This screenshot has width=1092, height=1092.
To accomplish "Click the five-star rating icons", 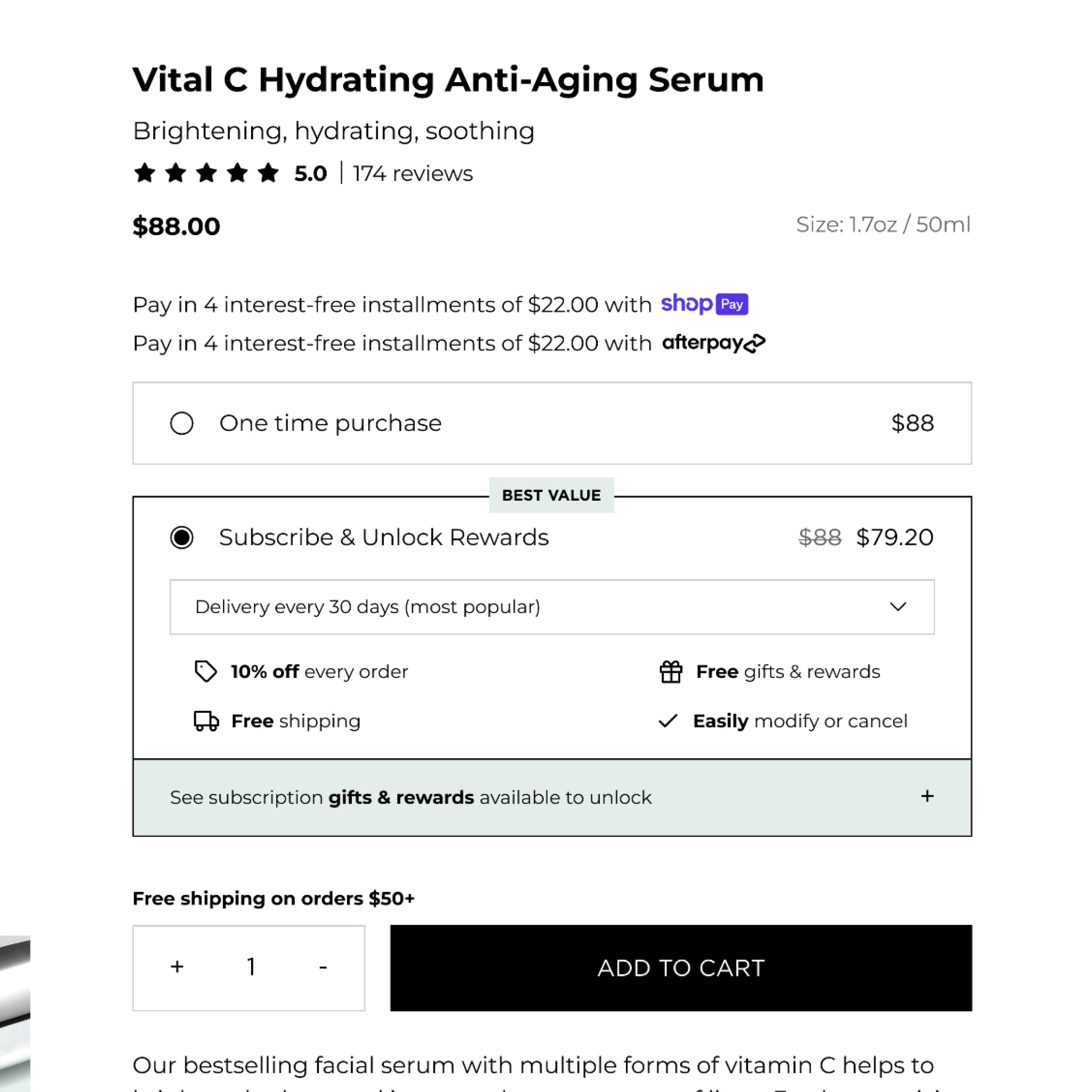I will [206, 173].
